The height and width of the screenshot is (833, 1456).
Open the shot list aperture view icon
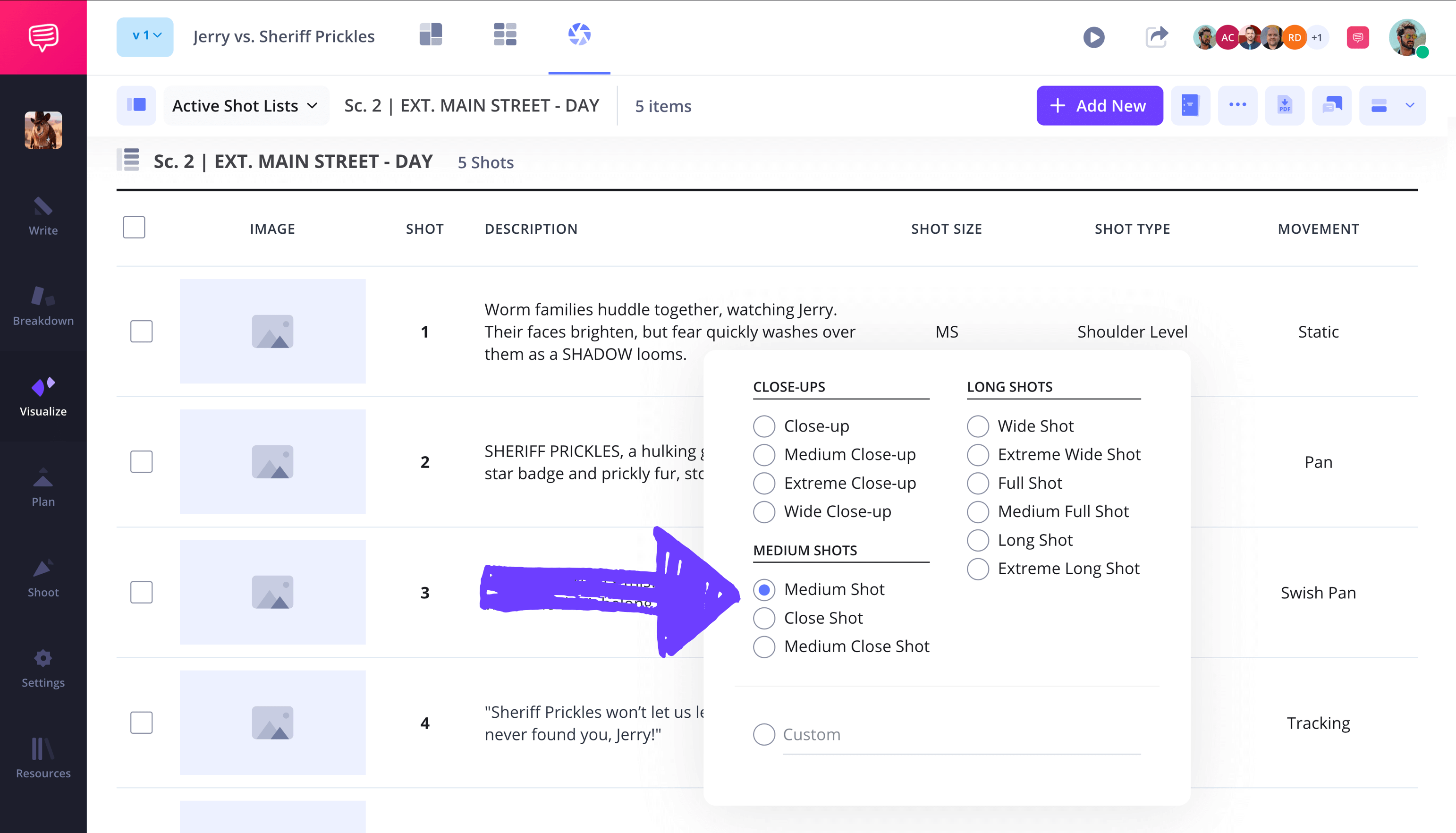click(x=579, y=35)
